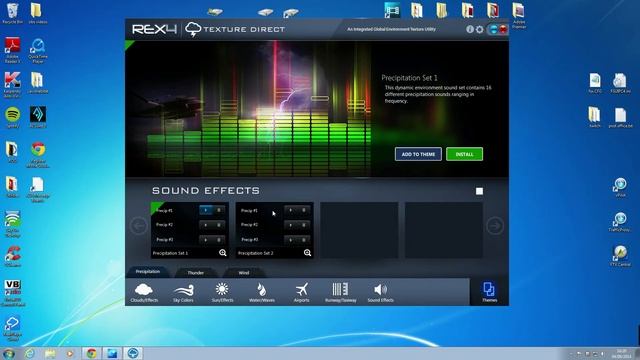Screen dimensions: 640x360
Task: Play Precip #1 in Precipitation Set 2
Action: tap(291, 210)
